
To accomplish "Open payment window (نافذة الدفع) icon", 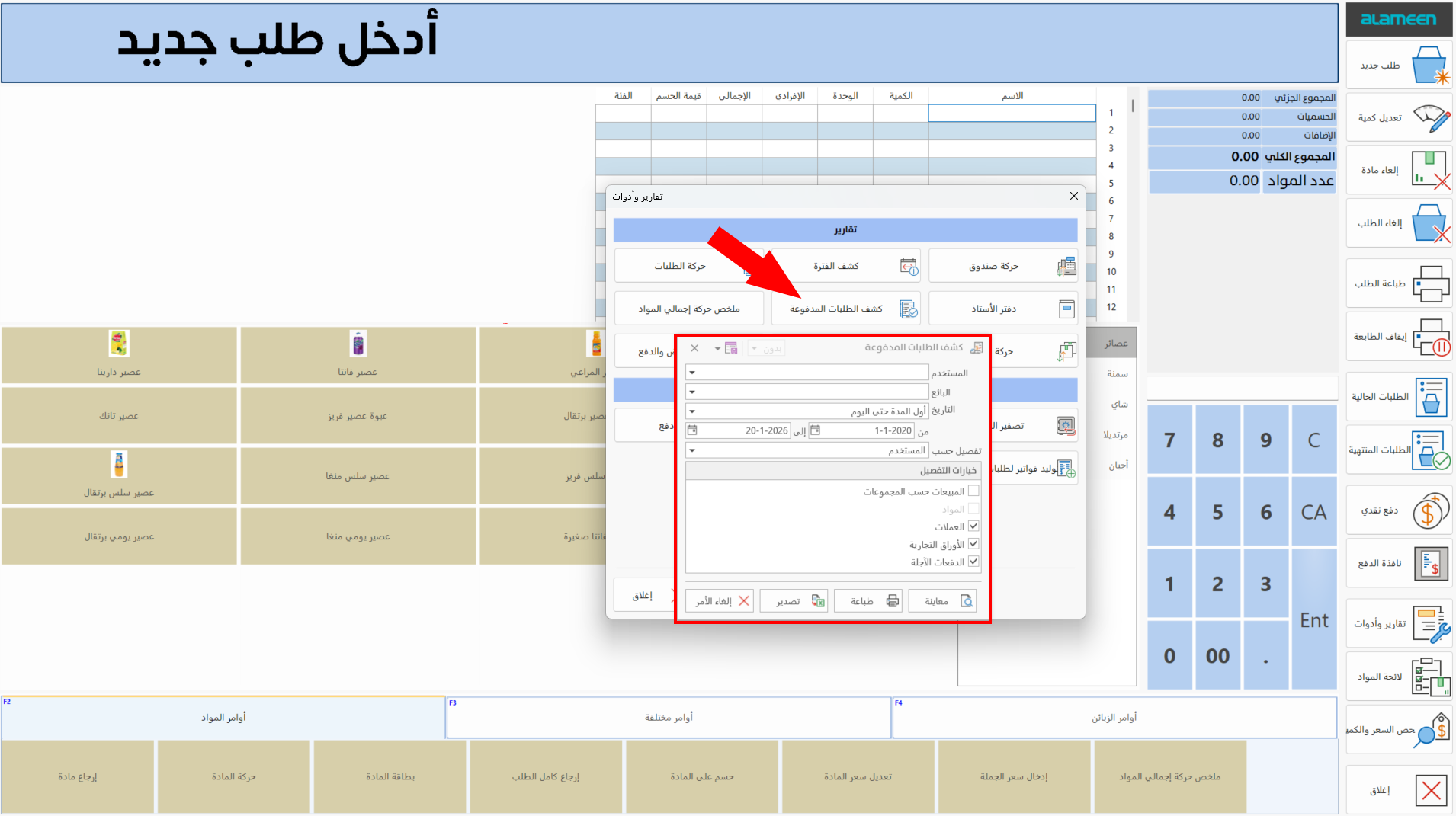I will point(1431,564).
